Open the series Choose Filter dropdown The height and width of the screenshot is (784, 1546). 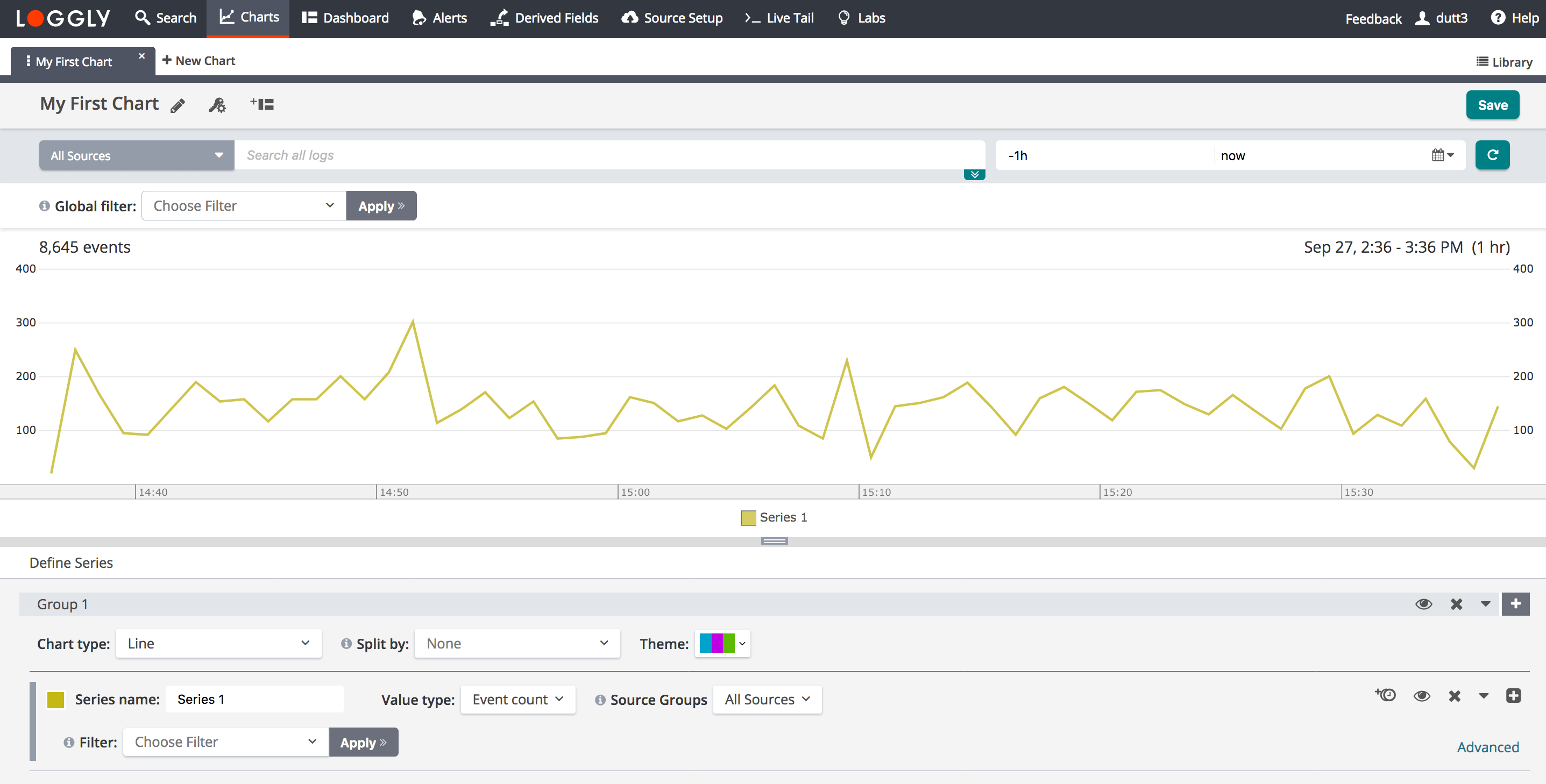pyautogui.click(x=225, y=742)
